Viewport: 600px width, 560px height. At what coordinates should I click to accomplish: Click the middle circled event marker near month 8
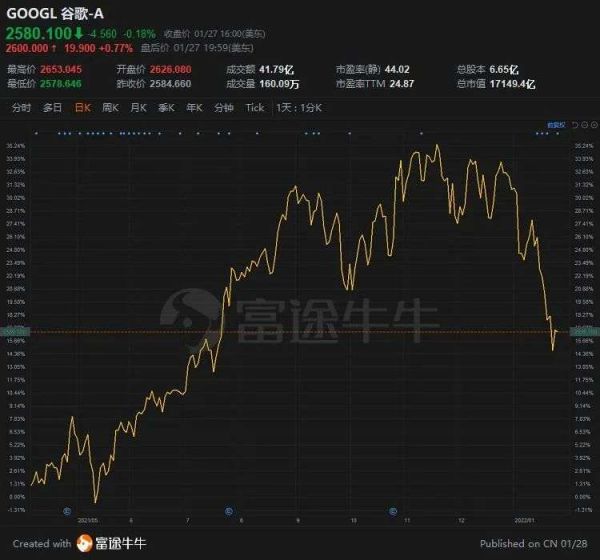229,511
